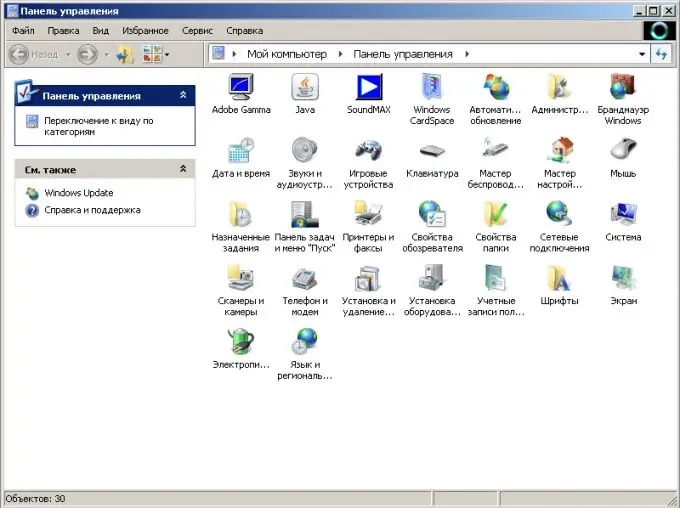The height and width of the screenshot is (508, 680).
Task: Click the address bar refresh button
Action: (661, 54)
